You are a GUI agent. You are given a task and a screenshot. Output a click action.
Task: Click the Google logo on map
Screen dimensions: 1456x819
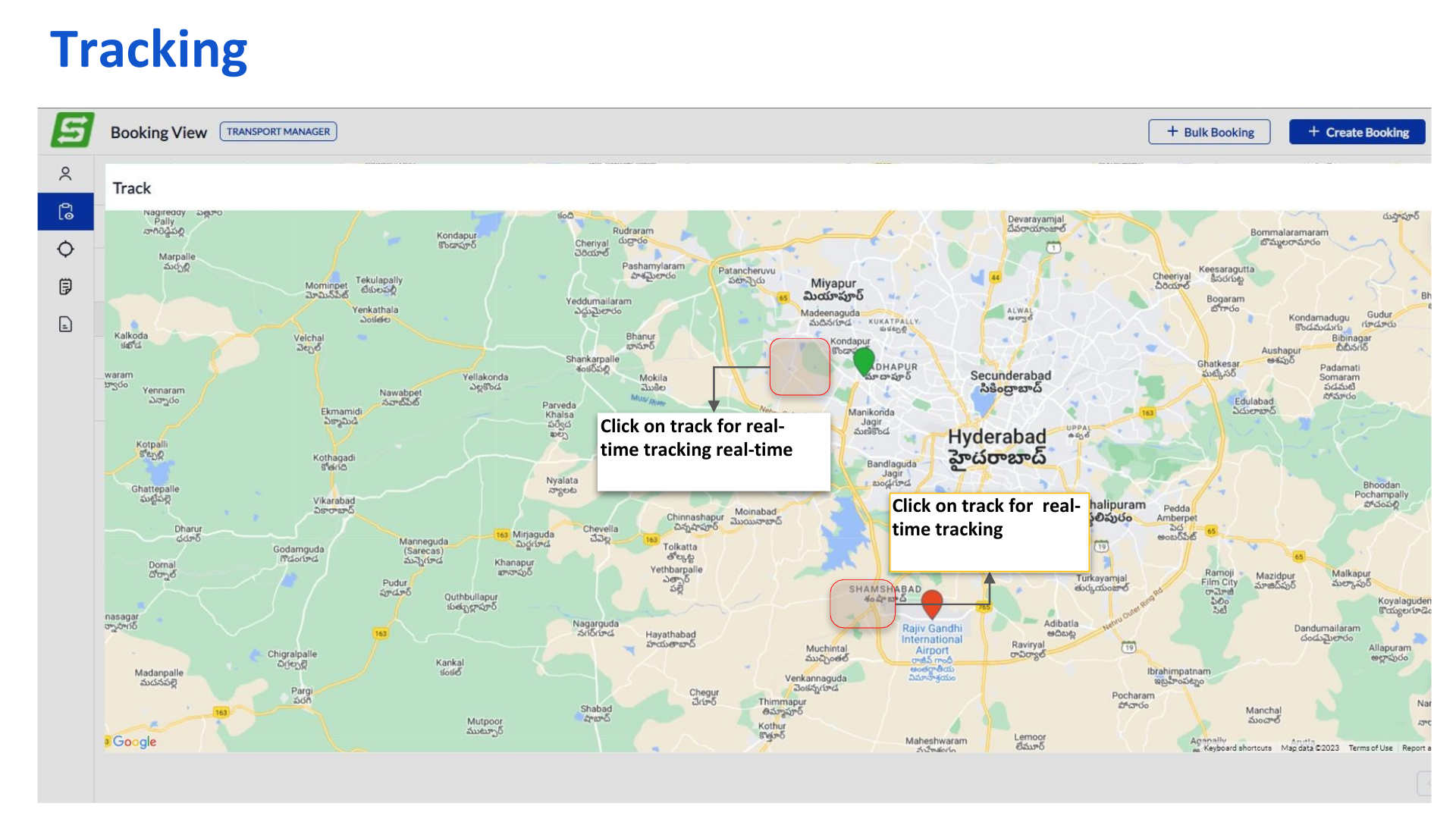click(134, 742)
